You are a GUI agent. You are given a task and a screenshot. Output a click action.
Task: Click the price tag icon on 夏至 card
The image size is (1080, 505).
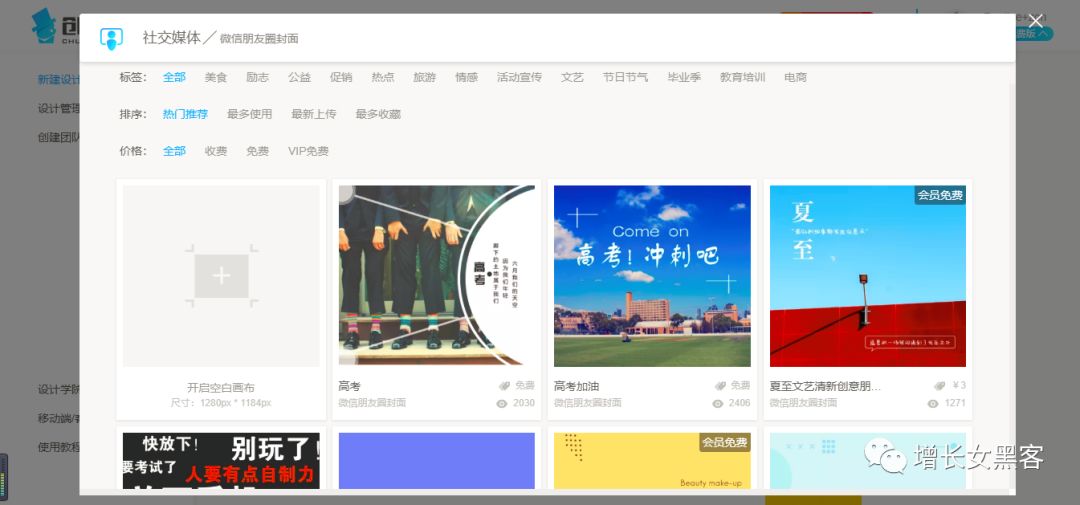(939, 386)
